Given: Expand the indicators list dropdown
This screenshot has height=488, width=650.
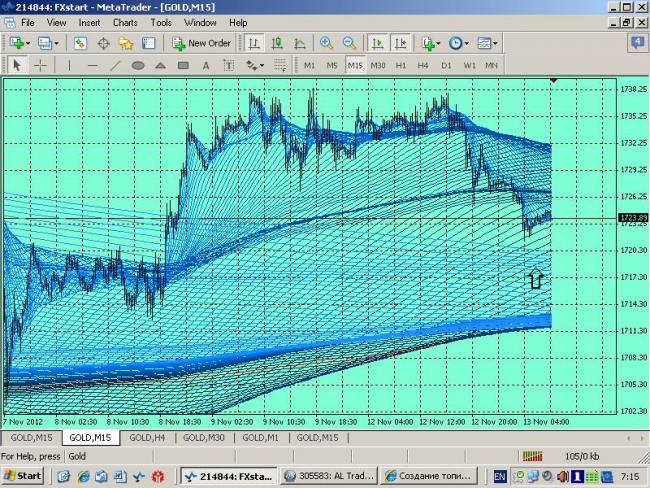Looking at the screenshot, I should coord(440,43).
